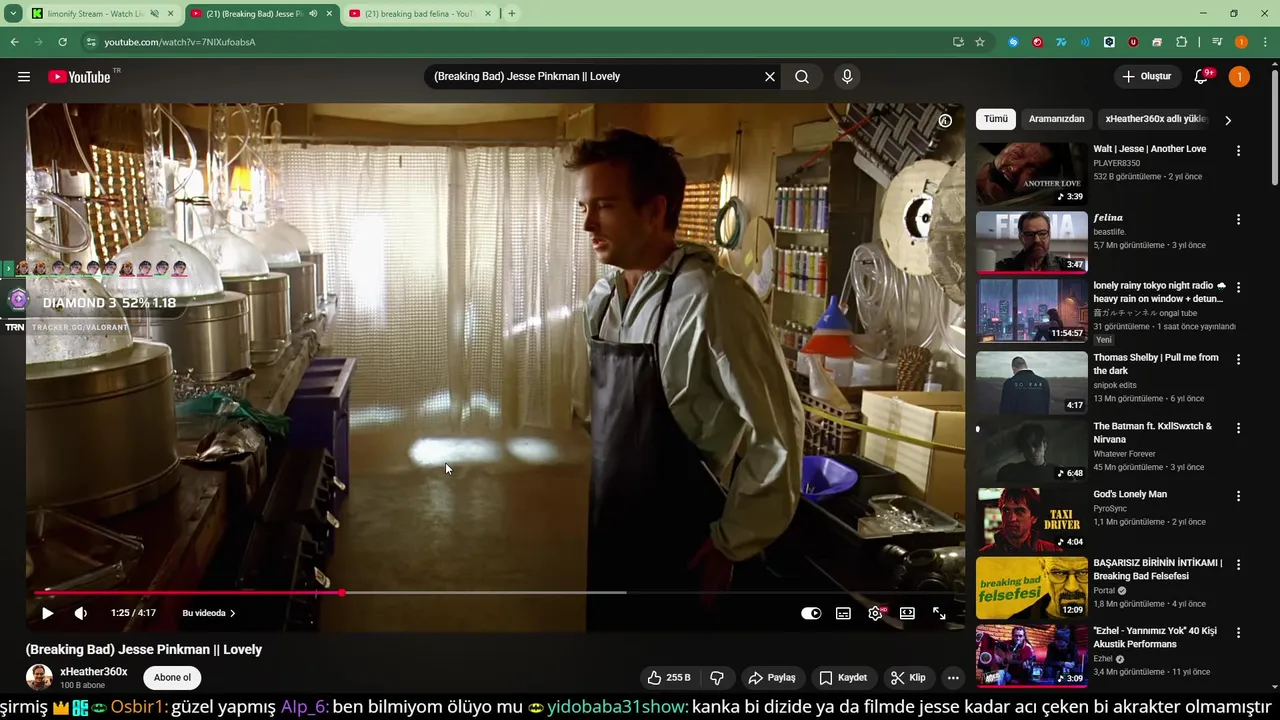Toggle subtitles in the player

pos(843,613)
